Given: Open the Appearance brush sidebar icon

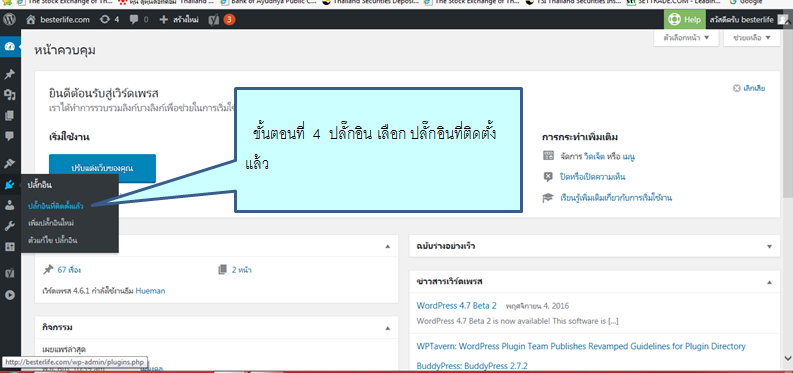Looking at the screenshot, I should [x=10, y=164].
